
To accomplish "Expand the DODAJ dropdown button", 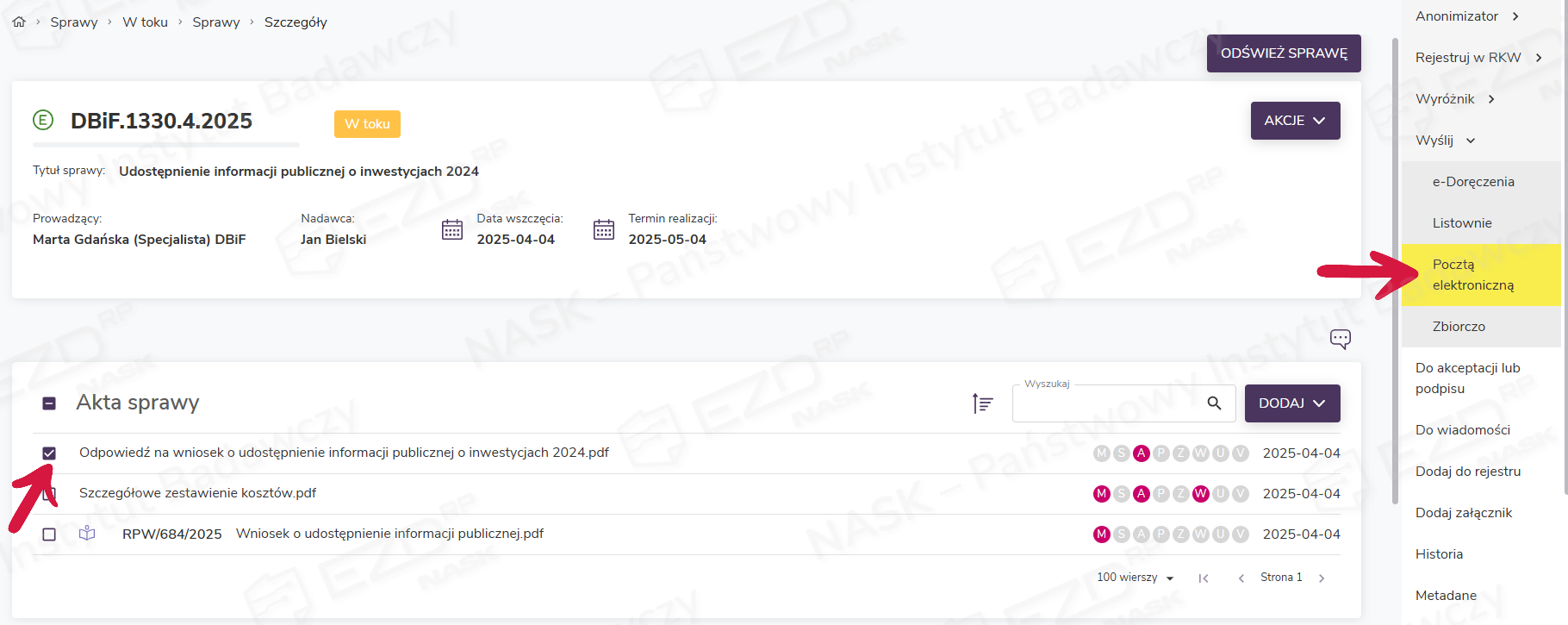I will click(1291, 403).
